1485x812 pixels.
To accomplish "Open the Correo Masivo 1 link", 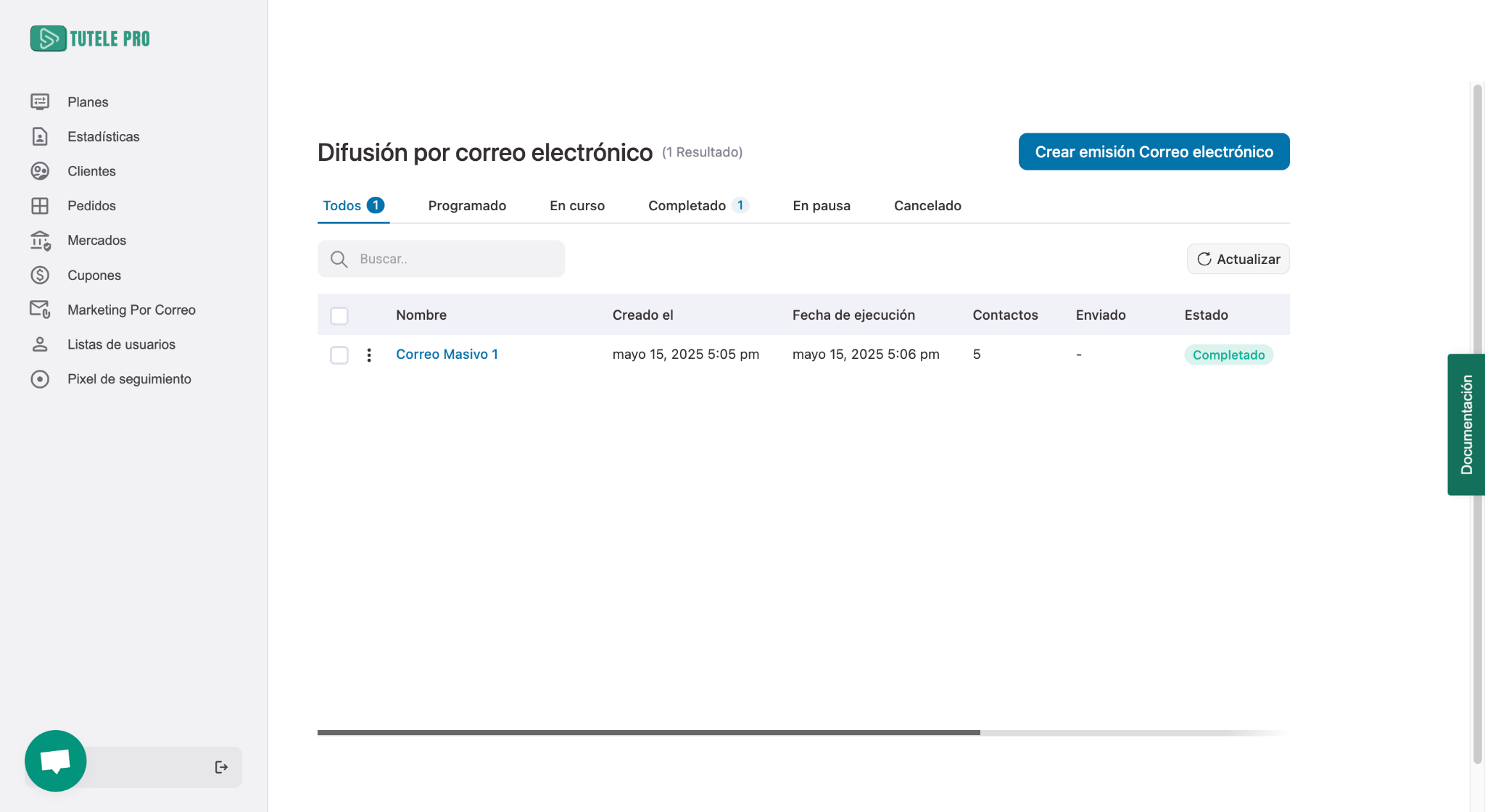I will point(447,355).
